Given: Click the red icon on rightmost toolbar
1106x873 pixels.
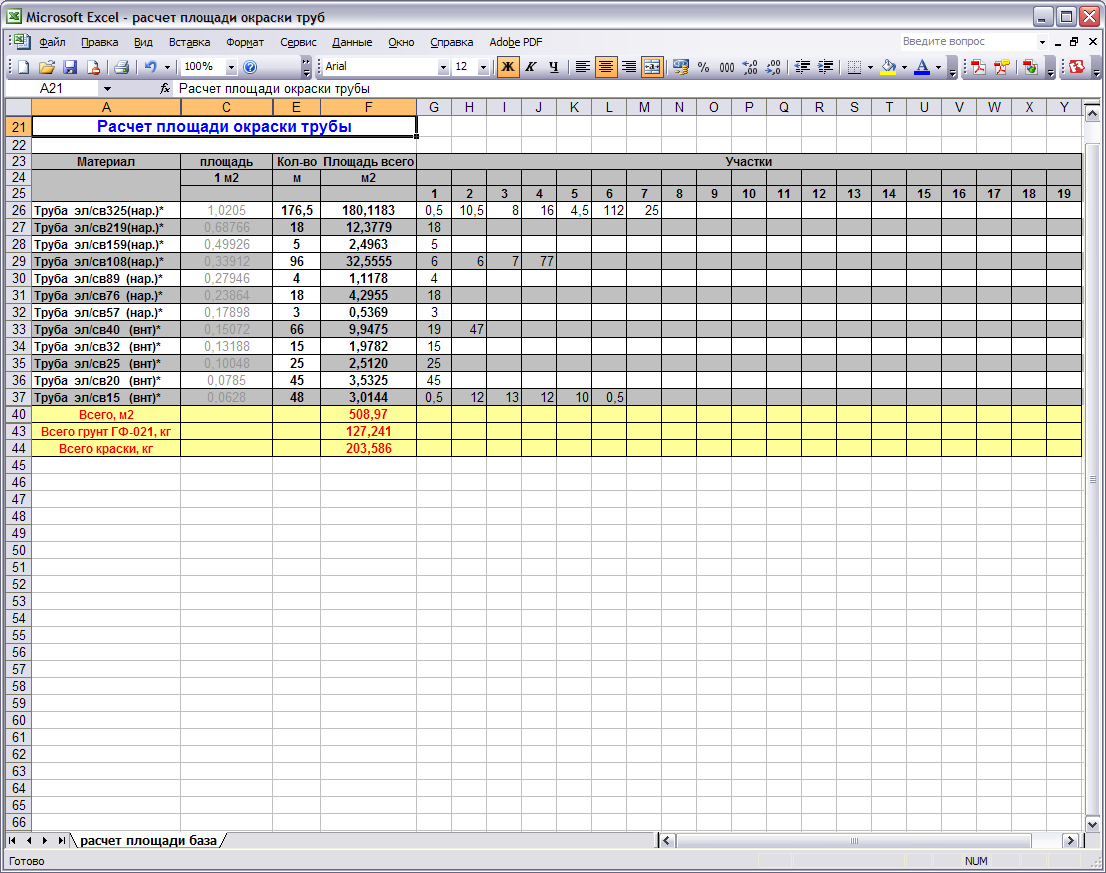Looking at the screenshot, I should pos(1077,67).
